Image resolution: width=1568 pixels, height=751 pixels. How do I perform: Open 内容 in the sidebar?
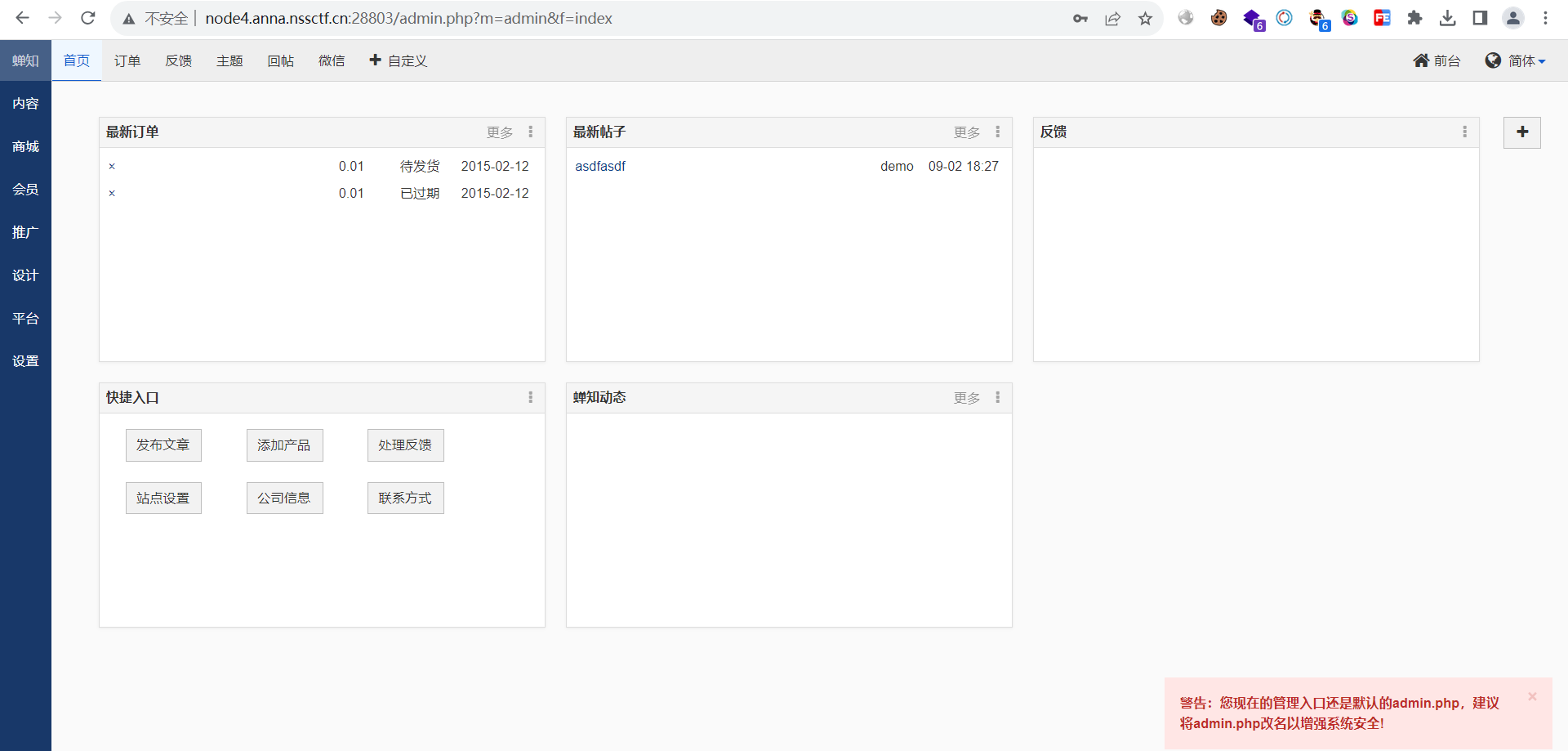(x=25, y=104)
